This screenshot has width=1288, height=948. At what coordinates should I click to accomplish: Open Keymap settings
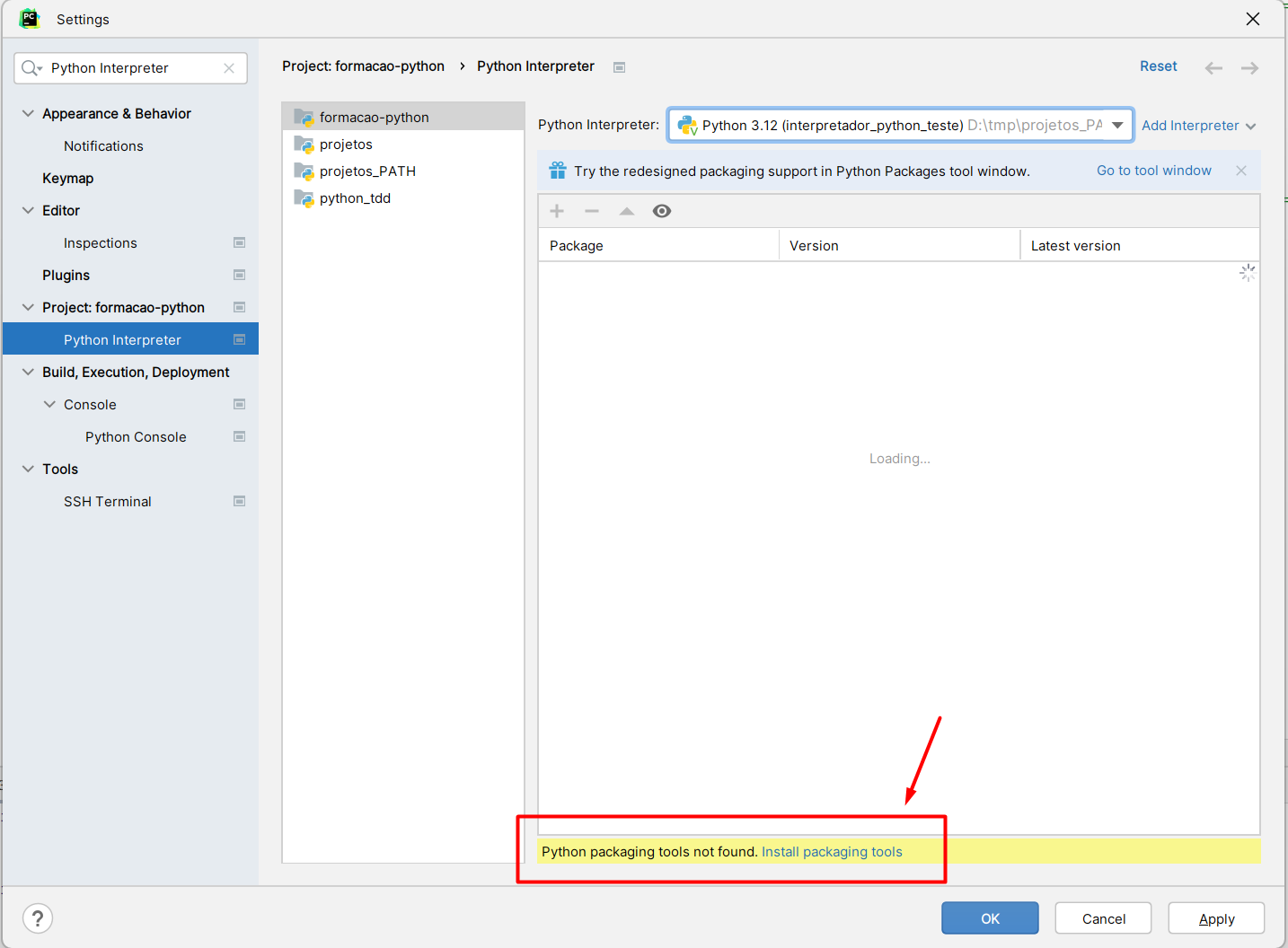68,178
